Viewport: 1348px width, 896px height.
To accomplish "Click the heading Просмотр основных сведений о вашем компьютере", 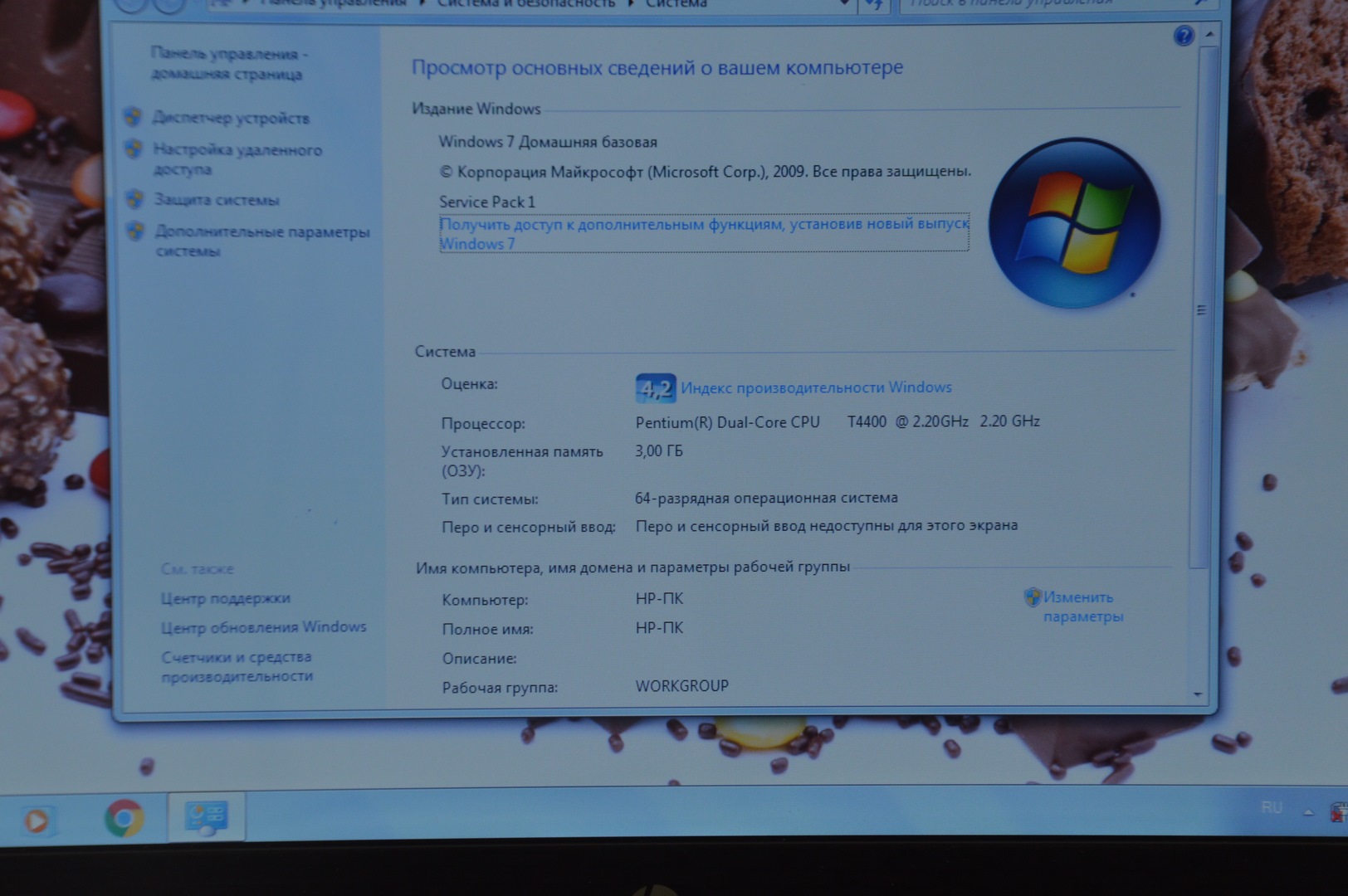I will (x=657, y=68).
